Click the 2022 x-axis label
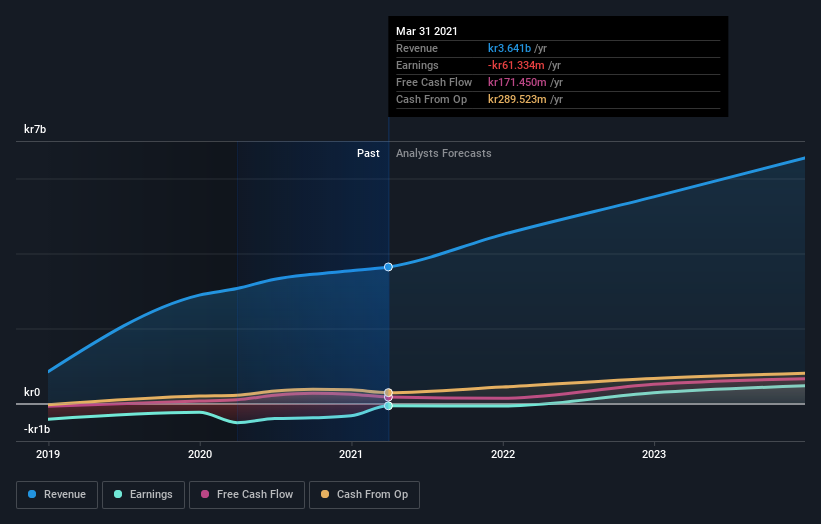 coord(503,454)
